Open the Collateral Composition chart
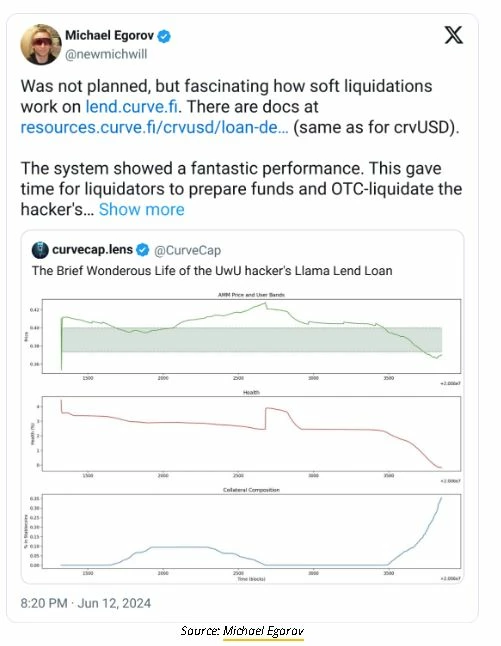The height and width of the screenshot is (646, 501). (x=251, y=531)
